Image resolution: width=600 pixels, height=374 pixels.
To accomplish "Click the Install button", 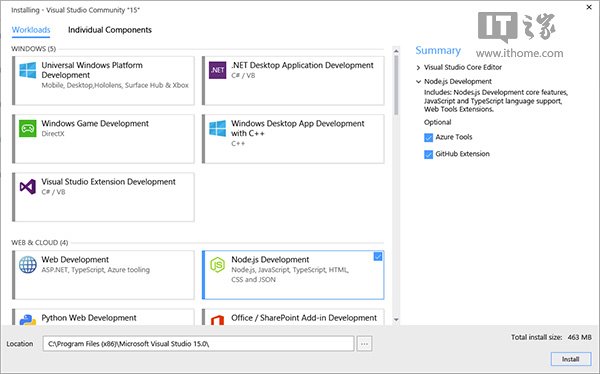I will (571, 359).
